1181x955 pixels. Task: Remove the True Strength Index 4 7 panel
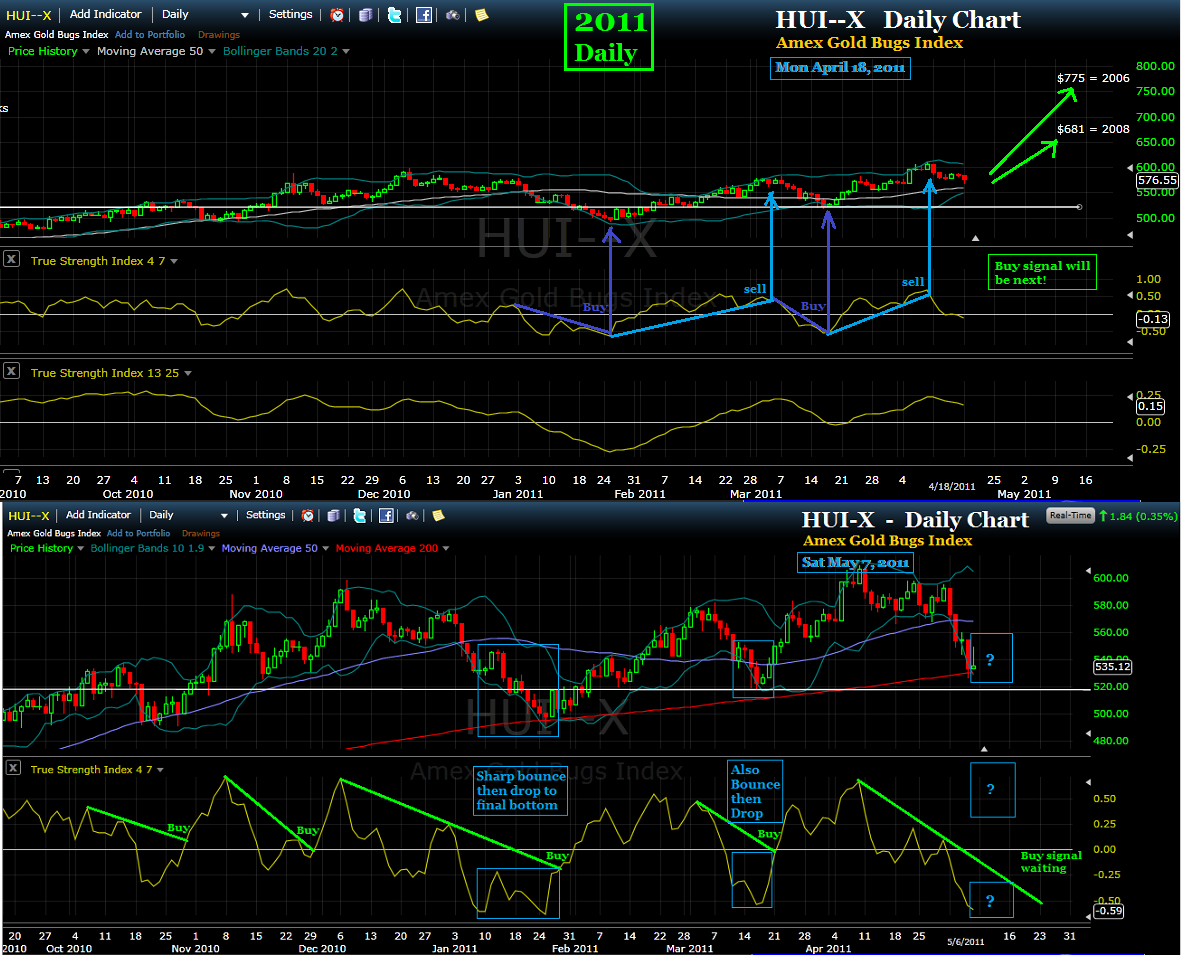tap(11, 258)
